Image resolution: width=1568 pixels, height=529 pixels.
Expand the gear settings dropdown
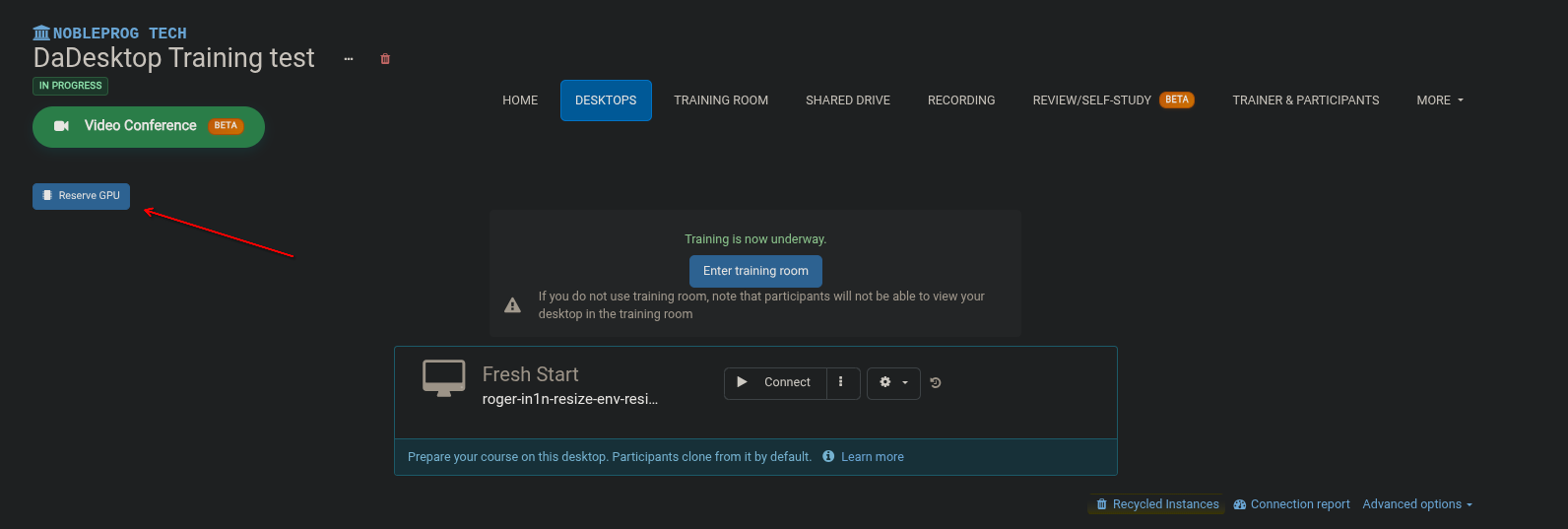point(893,382)
